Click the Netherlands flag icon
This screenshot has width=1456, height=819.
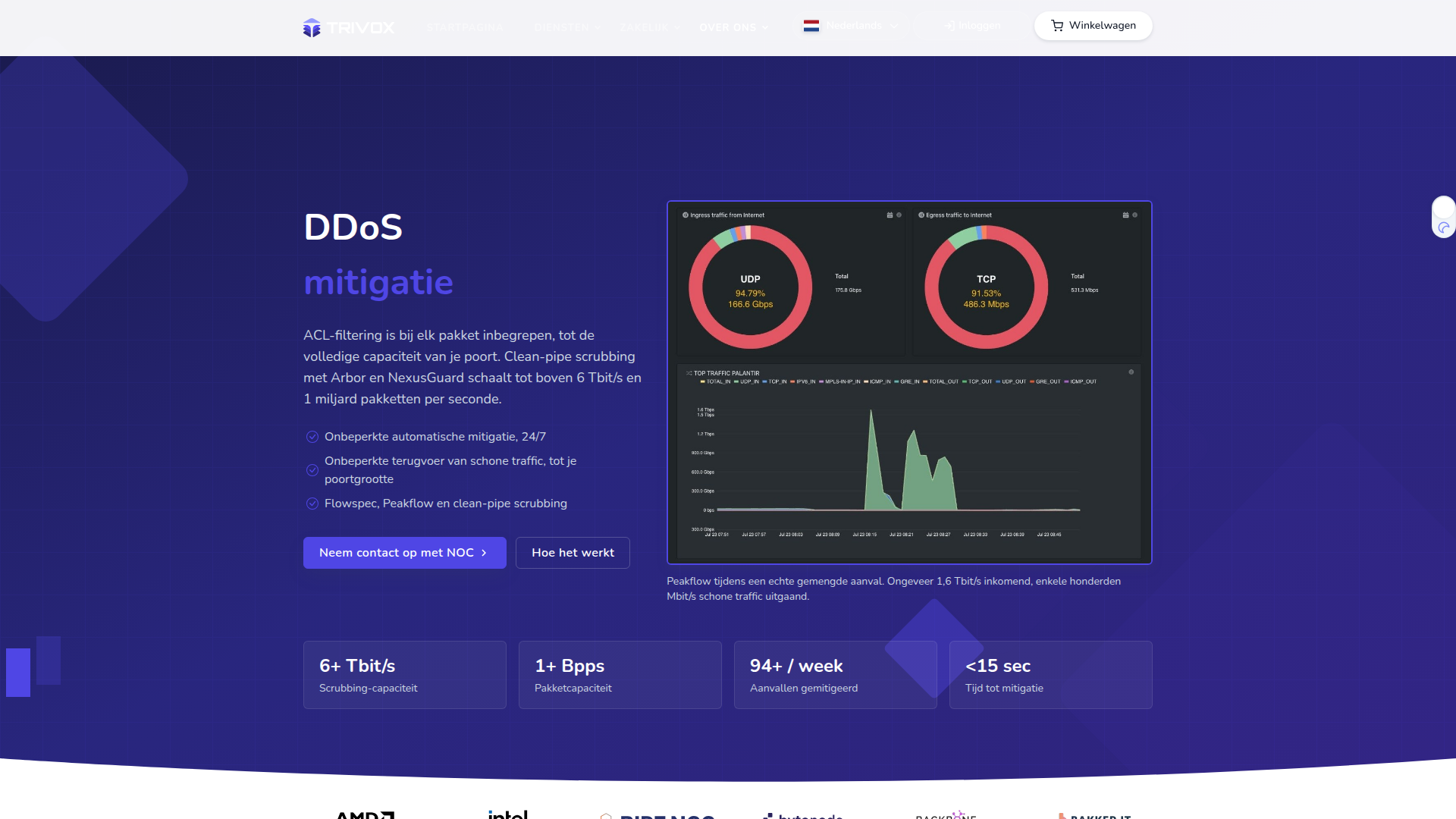click(811, 26)
